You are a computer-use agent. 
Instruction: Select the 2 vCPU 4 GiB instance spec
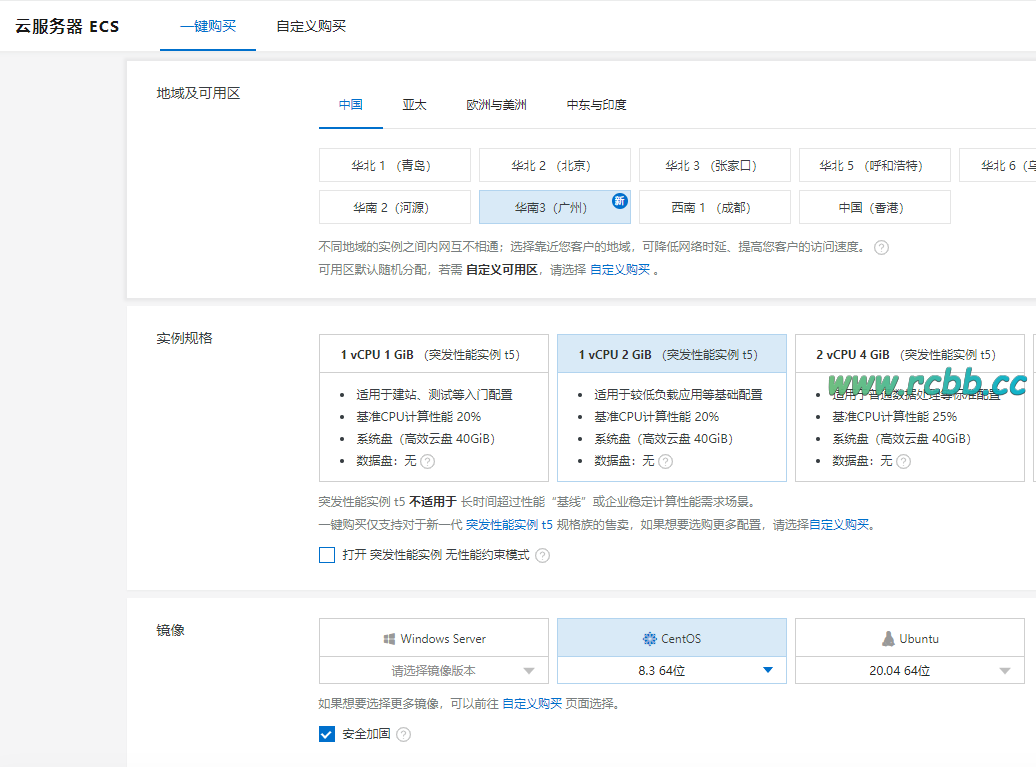point(909,408)
